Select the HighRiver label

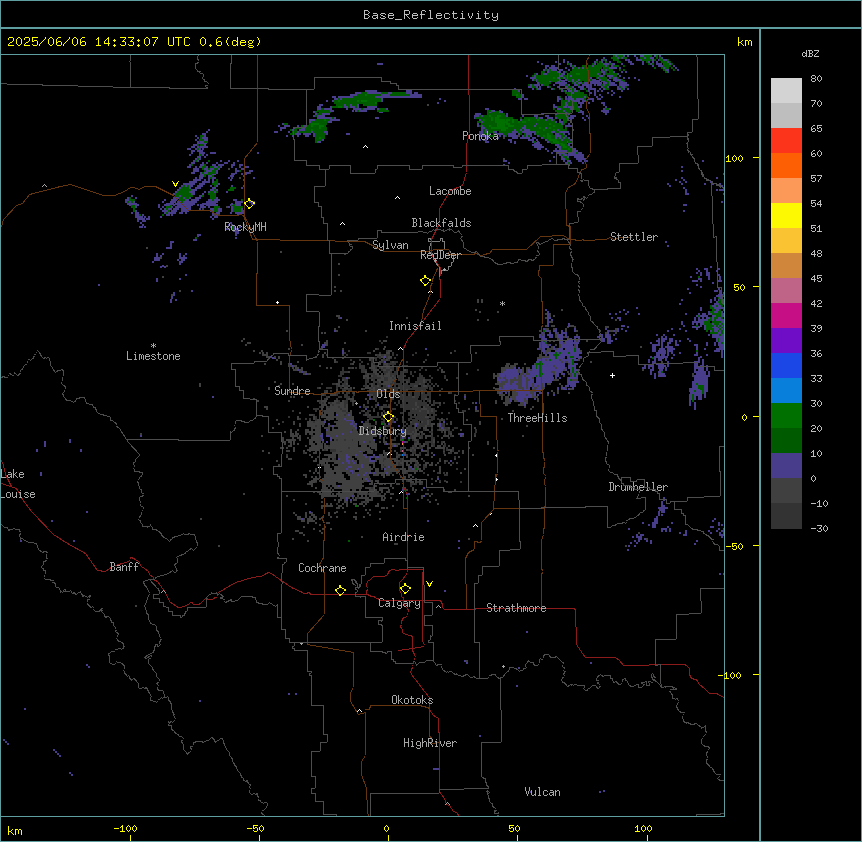point(430,743)
